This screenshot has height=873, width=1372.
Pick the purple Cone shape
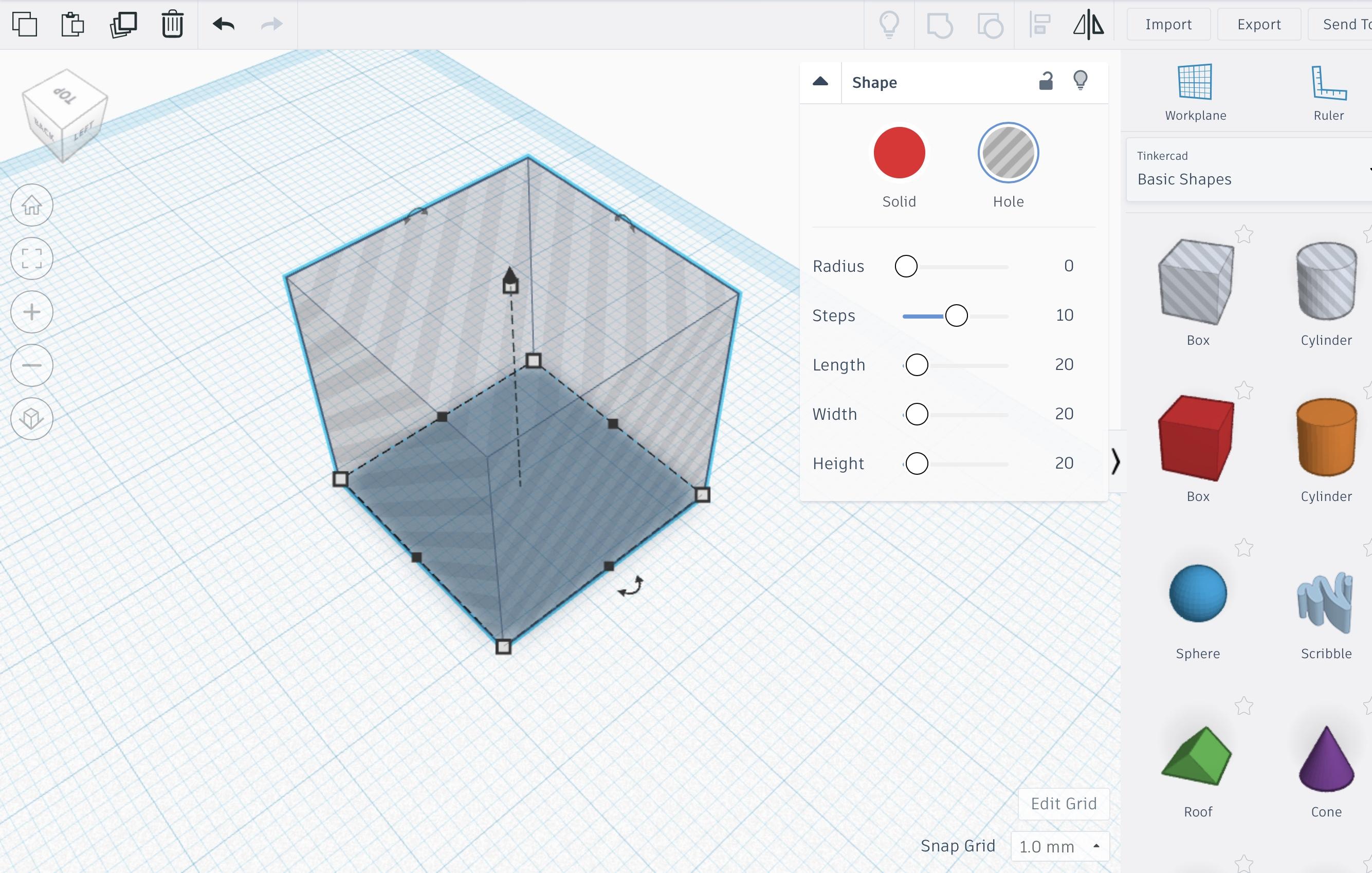pyautogui.click(x=1326, y=758)
